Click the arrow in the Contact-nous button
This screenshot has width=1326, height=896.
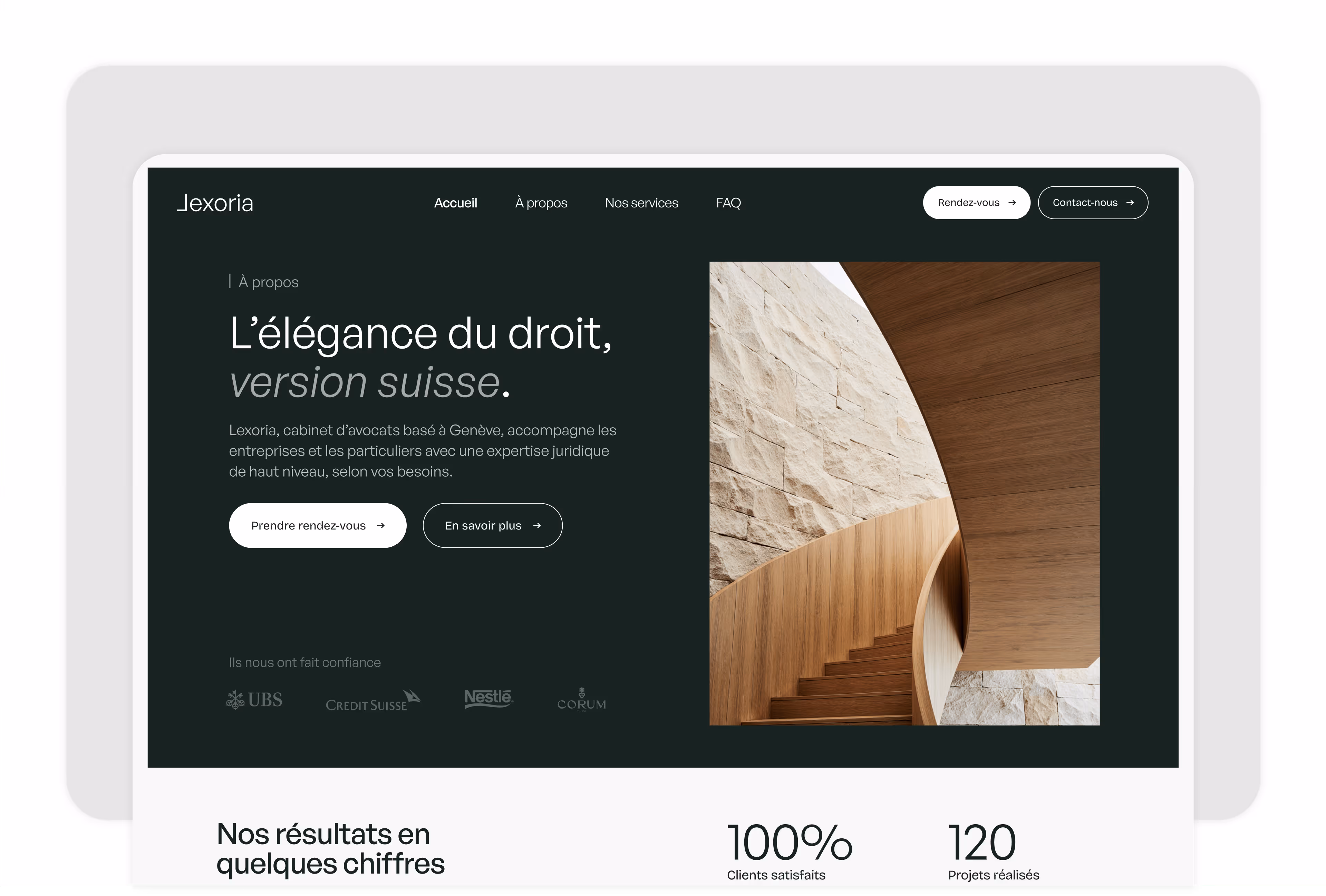(x=1130, y=203)
